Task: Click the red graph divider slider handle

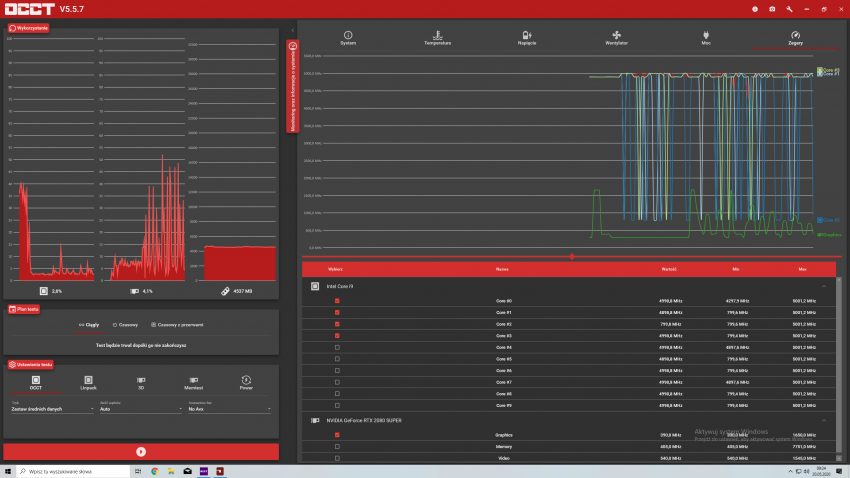Action: [x=571, y=257]
